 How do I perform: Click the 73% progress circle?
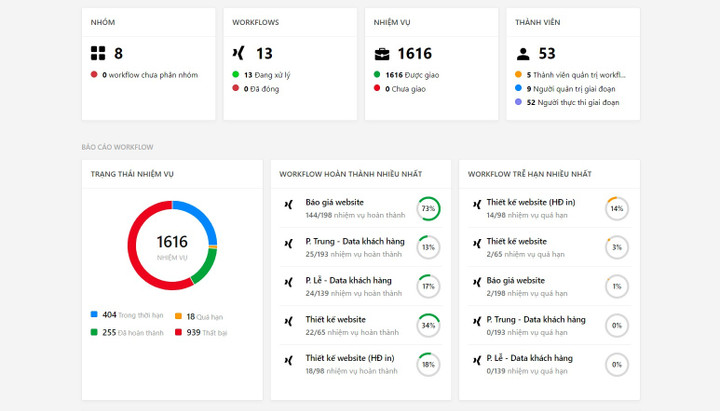pyautogui.click(x=428, y=209)
